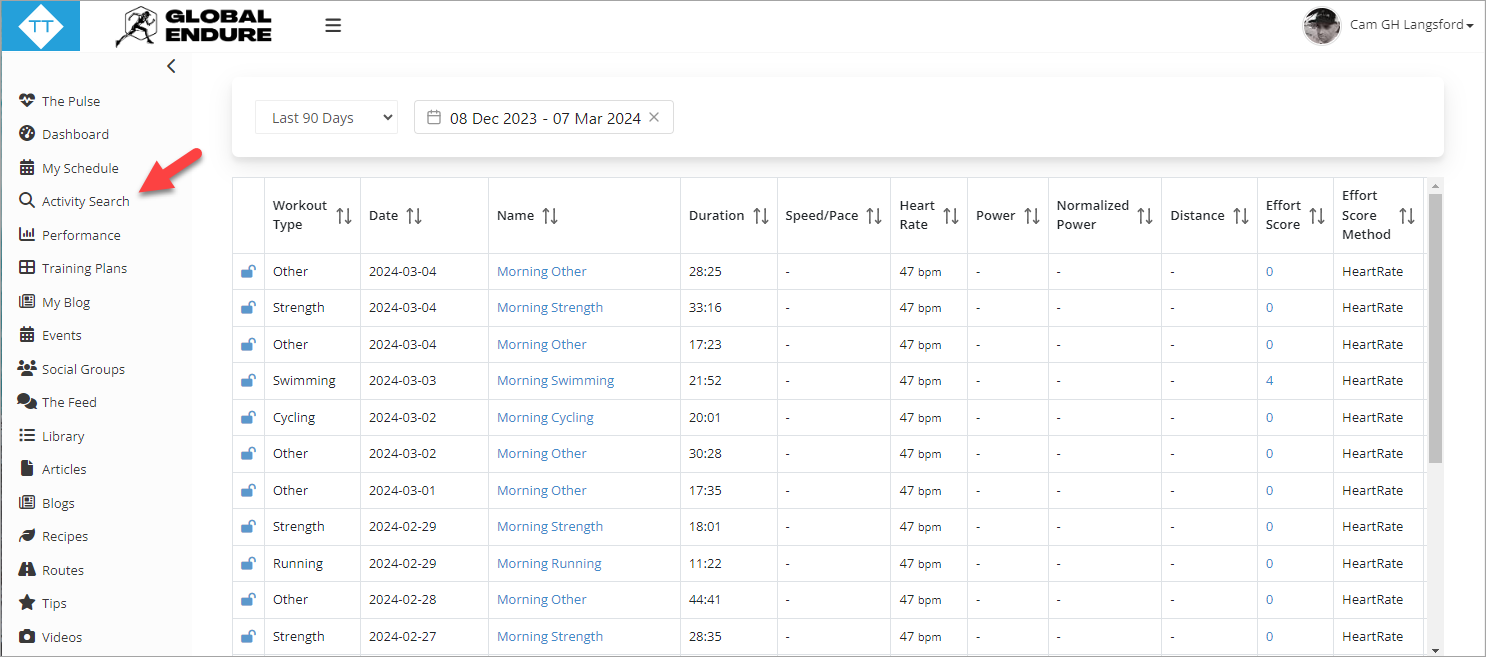Sort by Heart Rate column arrows

951,215
